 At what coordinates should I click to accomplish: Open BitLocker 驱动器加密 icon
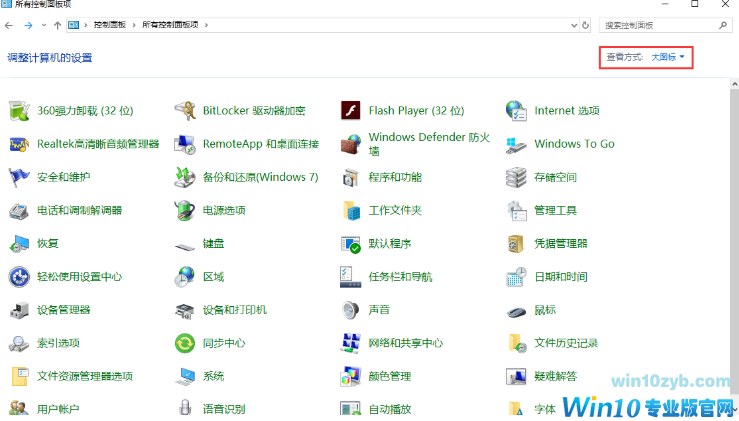coord(185,111)
